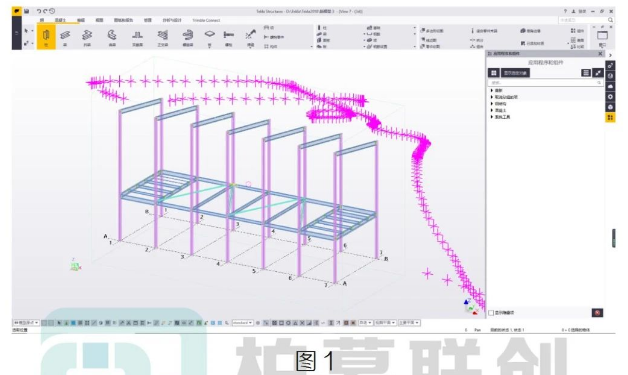Click the Save icon in the title bar
Screen dimensions: 628x375
pos(26,11)
